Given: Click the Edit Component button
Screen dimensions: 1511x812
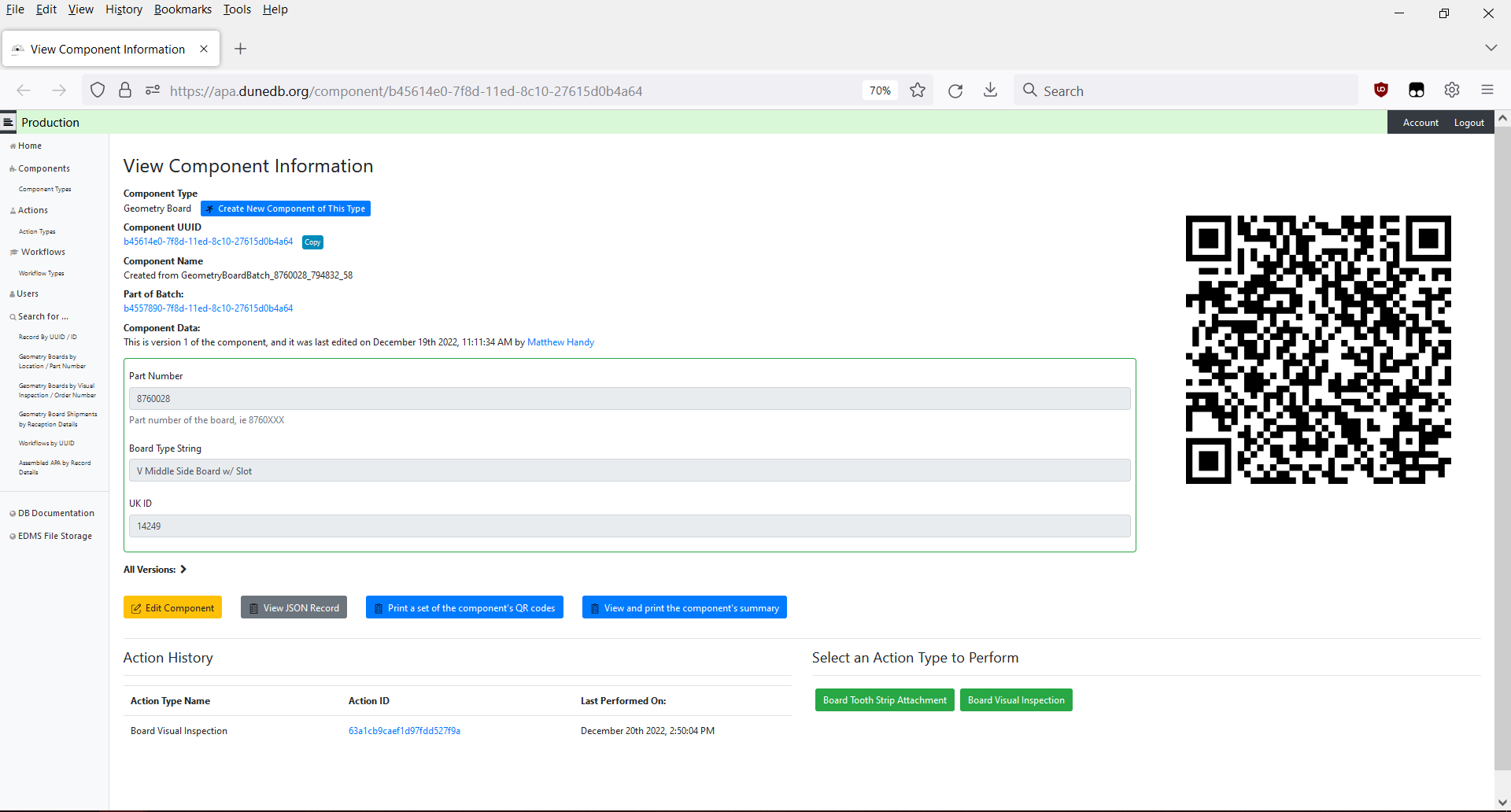Looking at the screenshot, I should [172, 607].
